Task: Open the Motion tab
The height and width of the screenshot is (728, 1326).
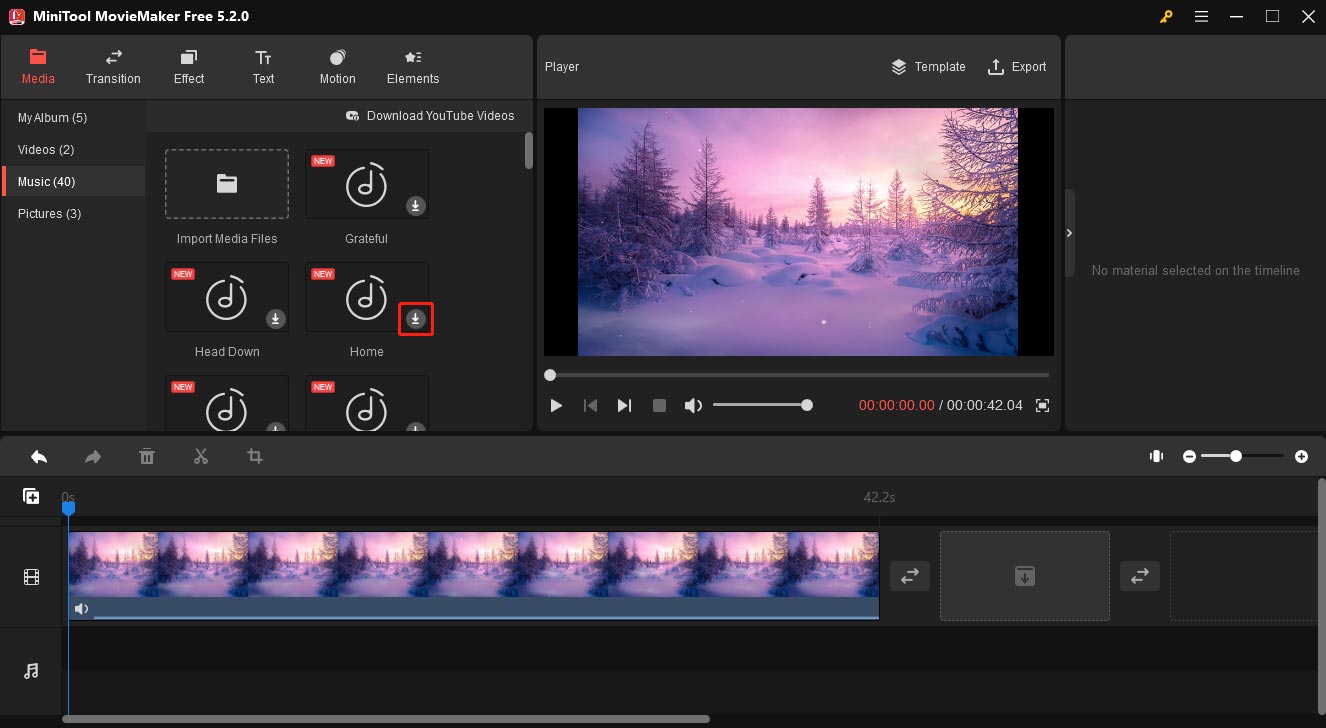Action: tap(337, 67)
